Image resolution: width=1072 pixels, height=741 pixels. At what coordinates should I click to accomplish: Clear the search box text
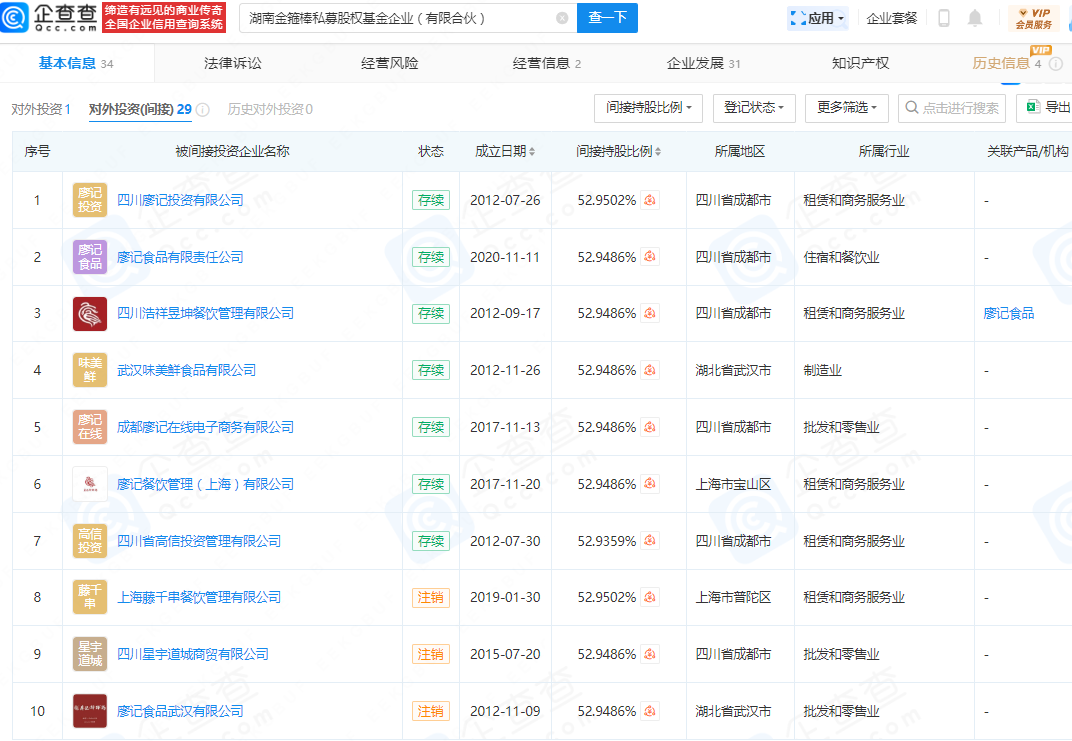(x=562, y=18)
